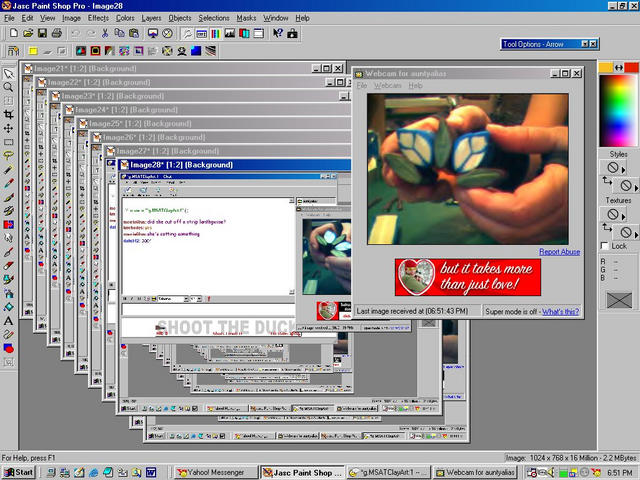The height and width of the screenshot is (480, 640).
Task: Open the Webcam menu in webcam window
Action: 387,85
